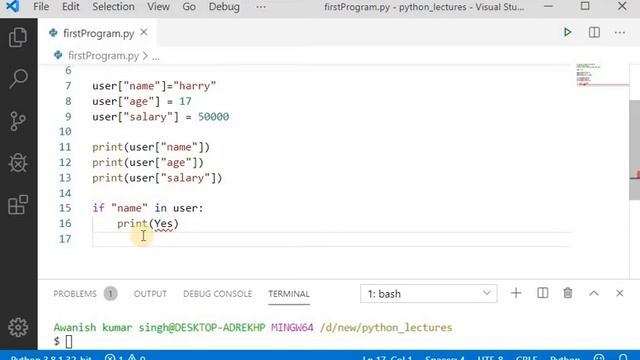Click the text "harry" on line 7
Image resolution: width=640 pixels, height=360 pixels.
click(195, 86)
